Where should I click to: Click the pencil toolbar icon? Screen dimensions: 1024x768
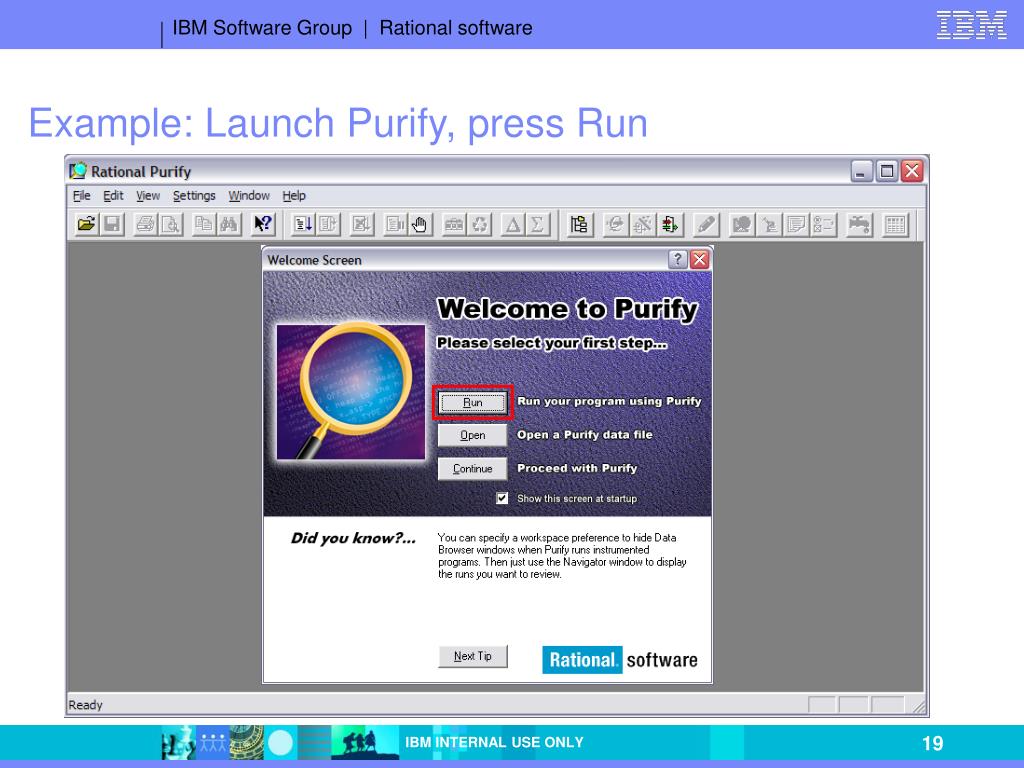(x=706, y=225)
